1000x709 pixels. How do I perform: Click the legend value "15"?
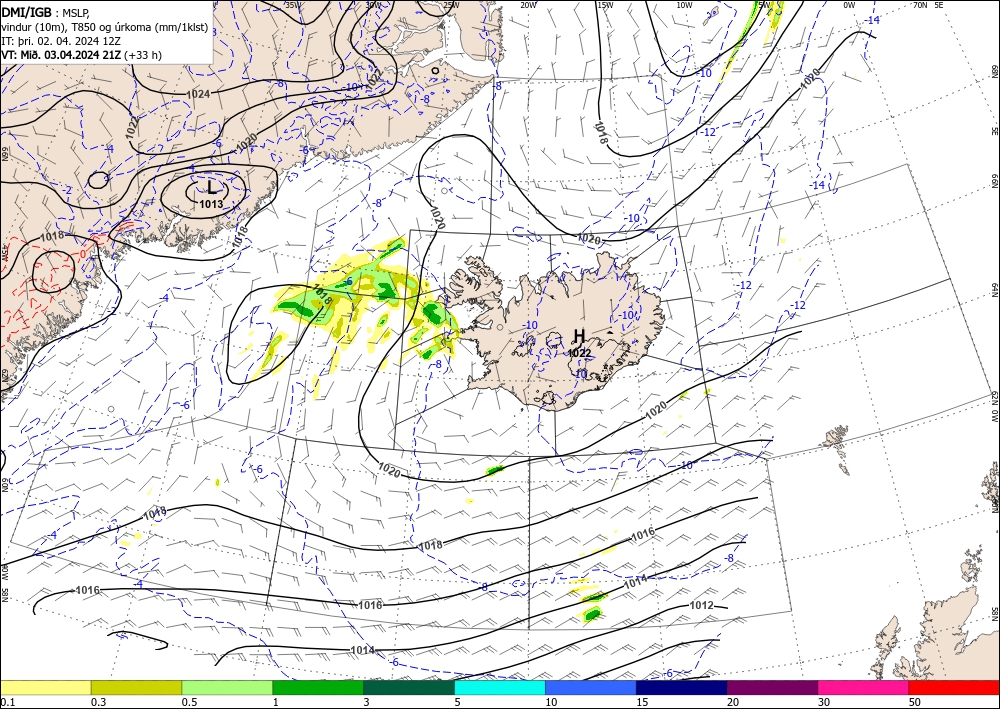pyautogui.click(x=642, y=702)
